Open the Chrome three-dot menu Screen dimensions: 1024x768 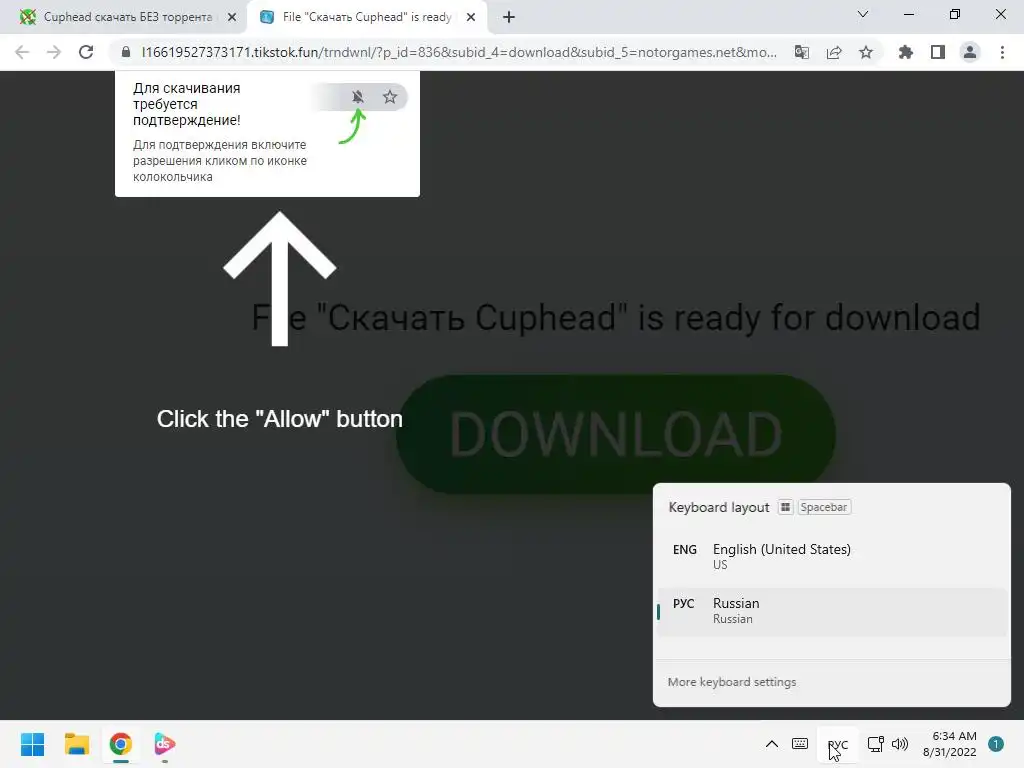tap(1002, 52)
